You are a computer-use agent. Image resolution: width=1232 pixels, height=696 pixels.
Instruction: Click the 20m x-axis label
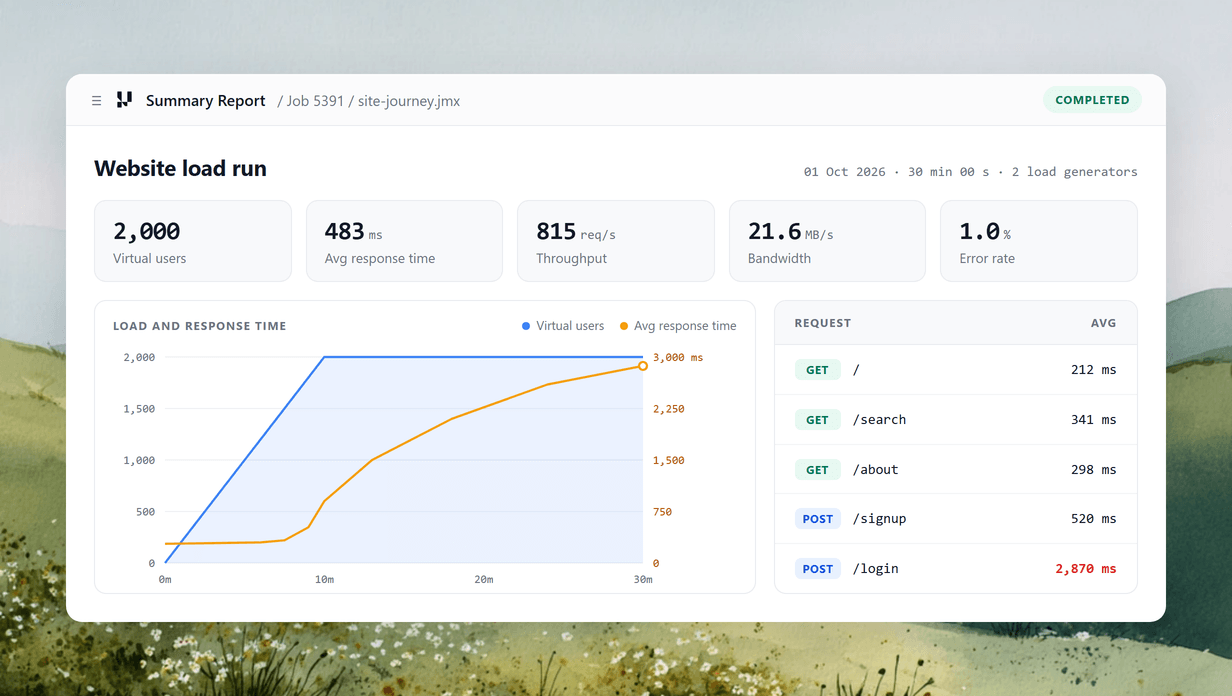tap(484, 580)
